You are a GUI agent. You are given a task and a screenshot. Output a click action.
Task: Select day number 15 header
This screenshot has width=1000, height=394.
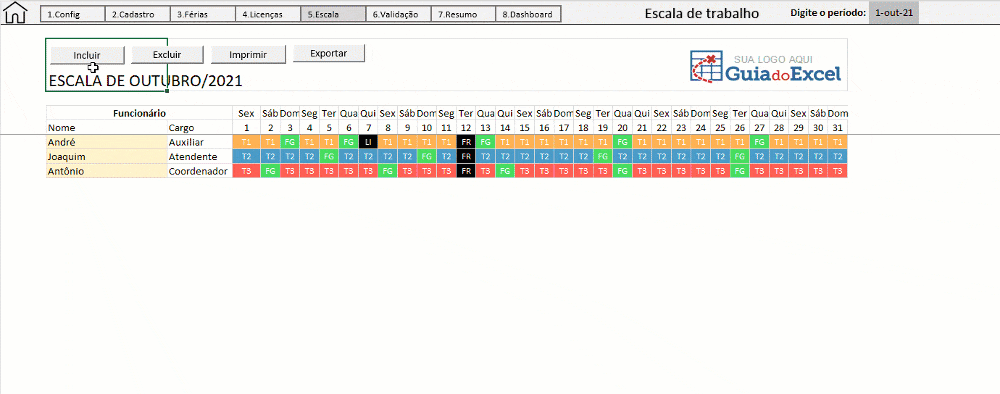[x=524, y=128]
